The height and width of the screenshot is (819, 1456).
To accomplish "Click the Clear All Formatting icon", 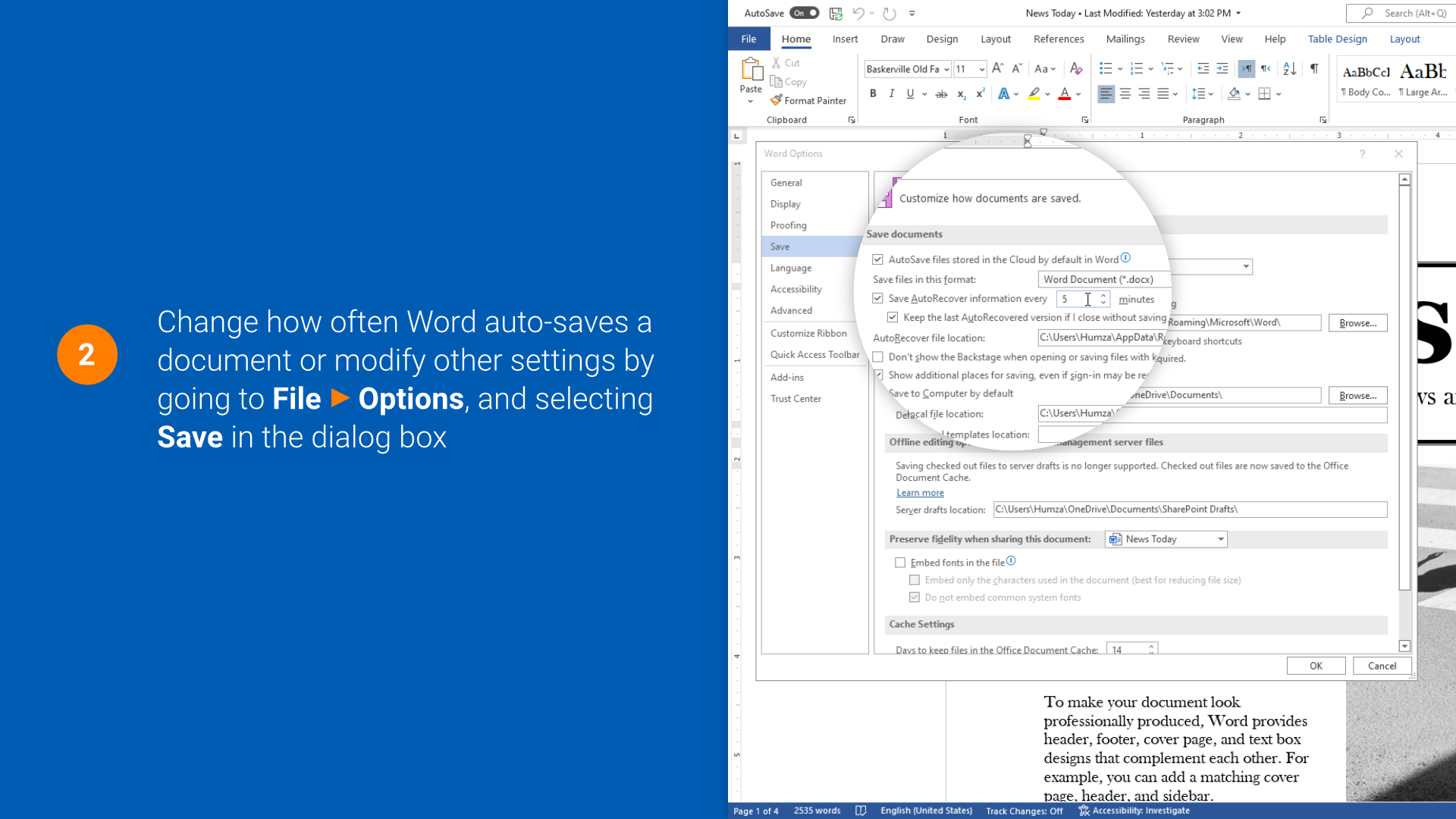I will pos(1076,69).
